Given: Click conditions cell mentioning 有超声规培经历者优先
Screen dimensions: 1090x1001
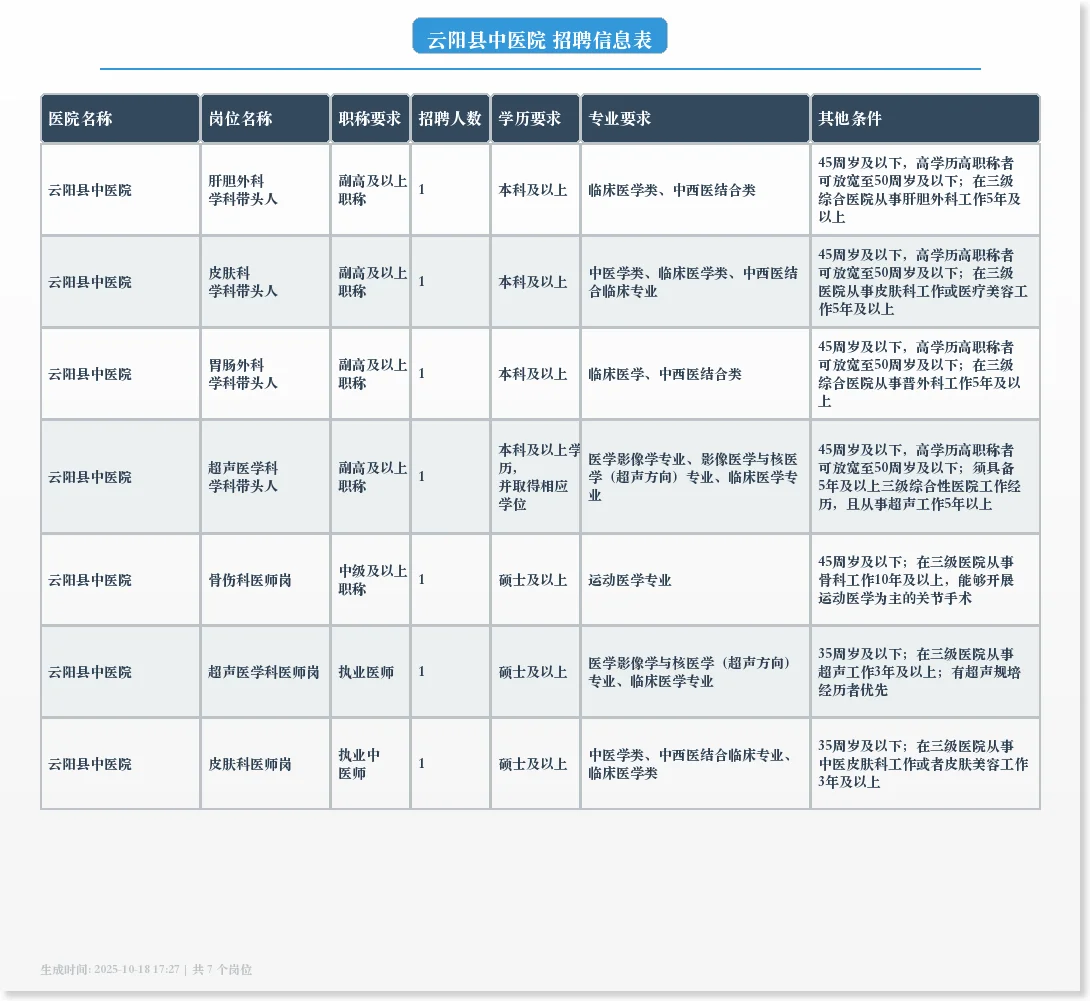Looking at the screenshot, I should coord(925,672).
